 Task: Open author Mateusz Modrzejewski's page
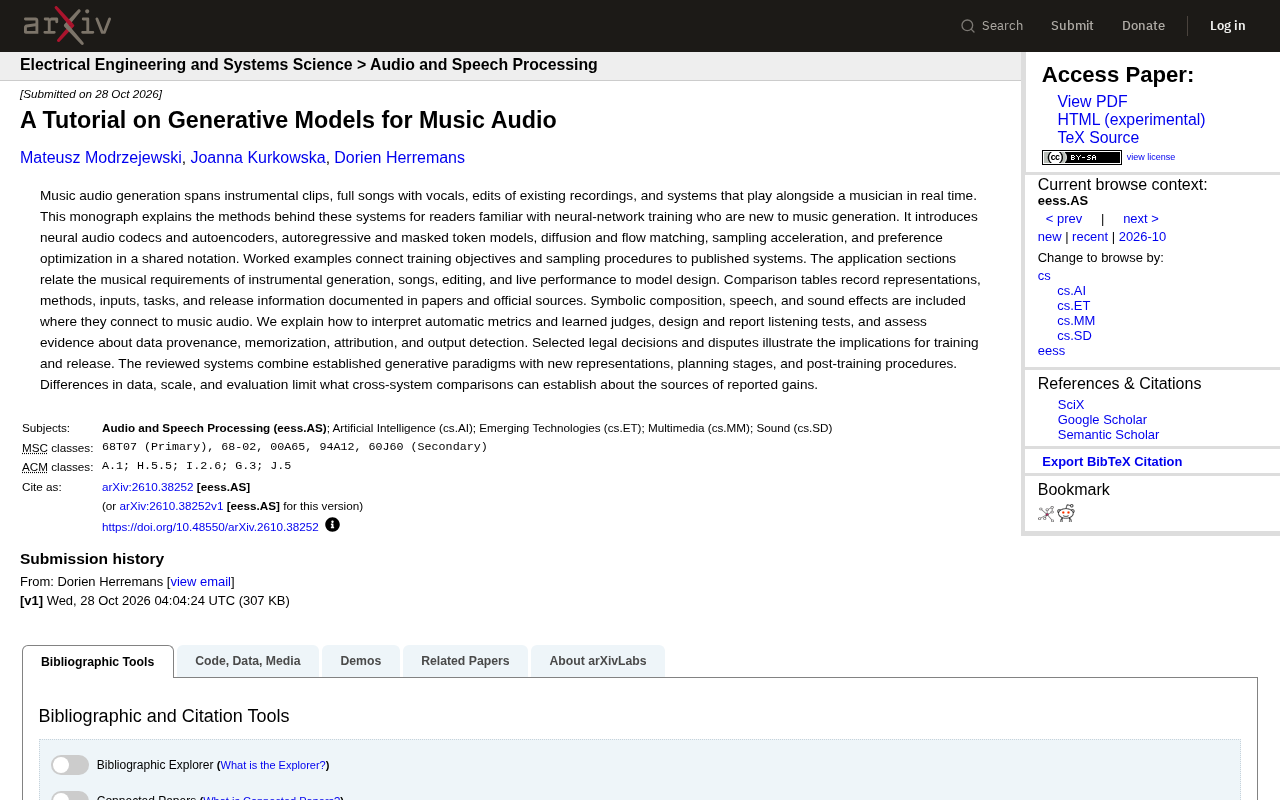point(101,158)
